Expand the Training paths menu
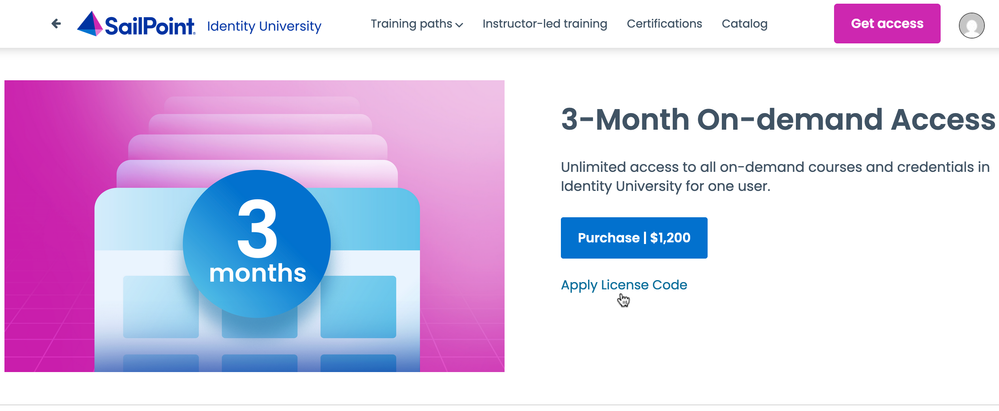The image size is (999, 411). [411, 24]
